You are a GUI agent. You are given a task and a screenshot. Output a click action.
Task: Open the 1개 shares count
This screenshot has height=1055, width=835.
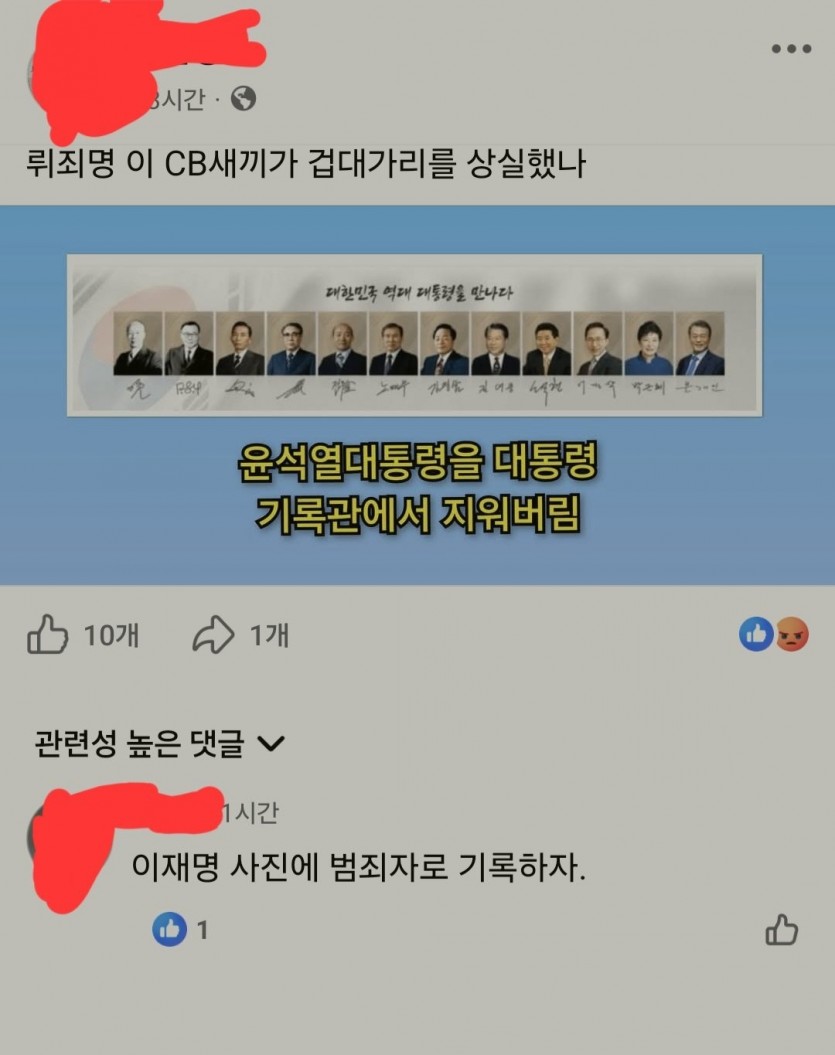(269, 635)
